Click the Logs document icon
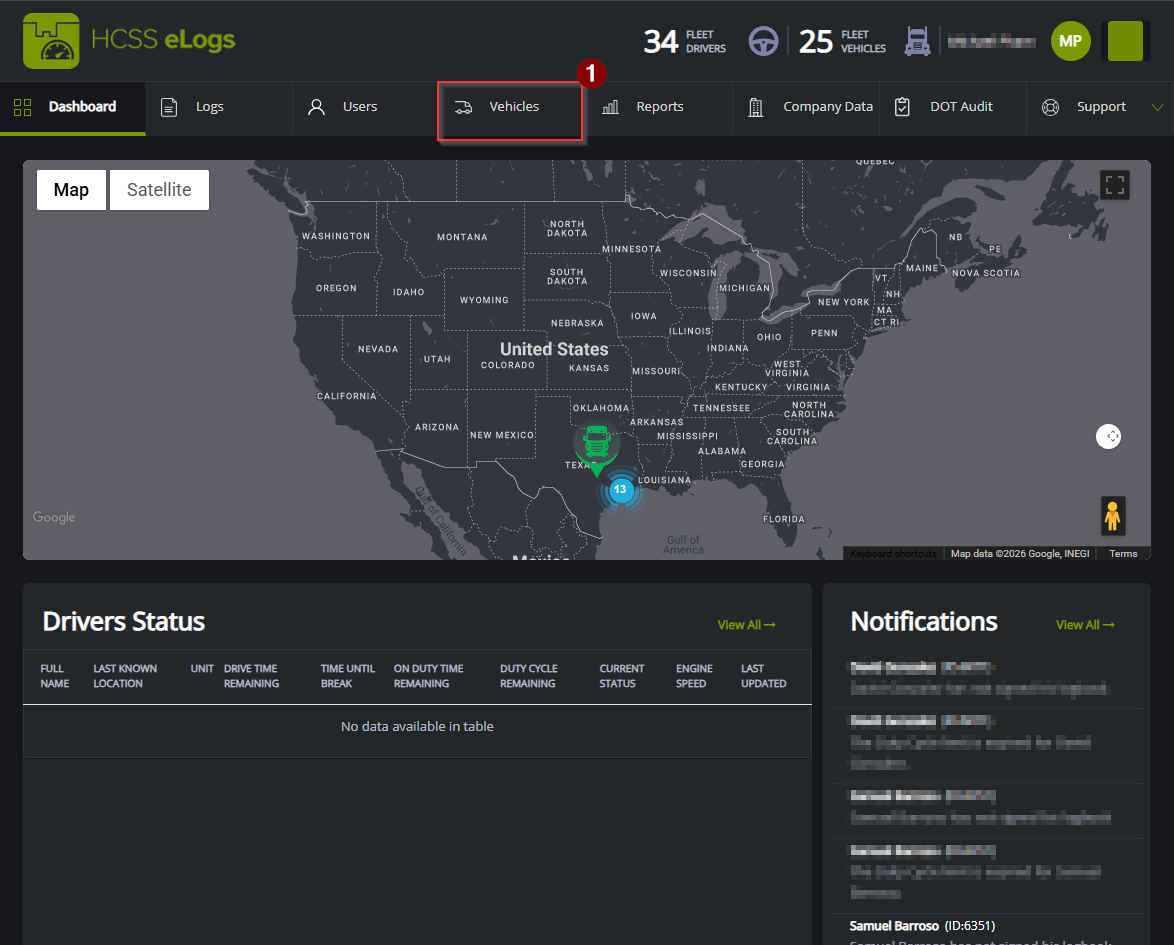 (169, 107)
